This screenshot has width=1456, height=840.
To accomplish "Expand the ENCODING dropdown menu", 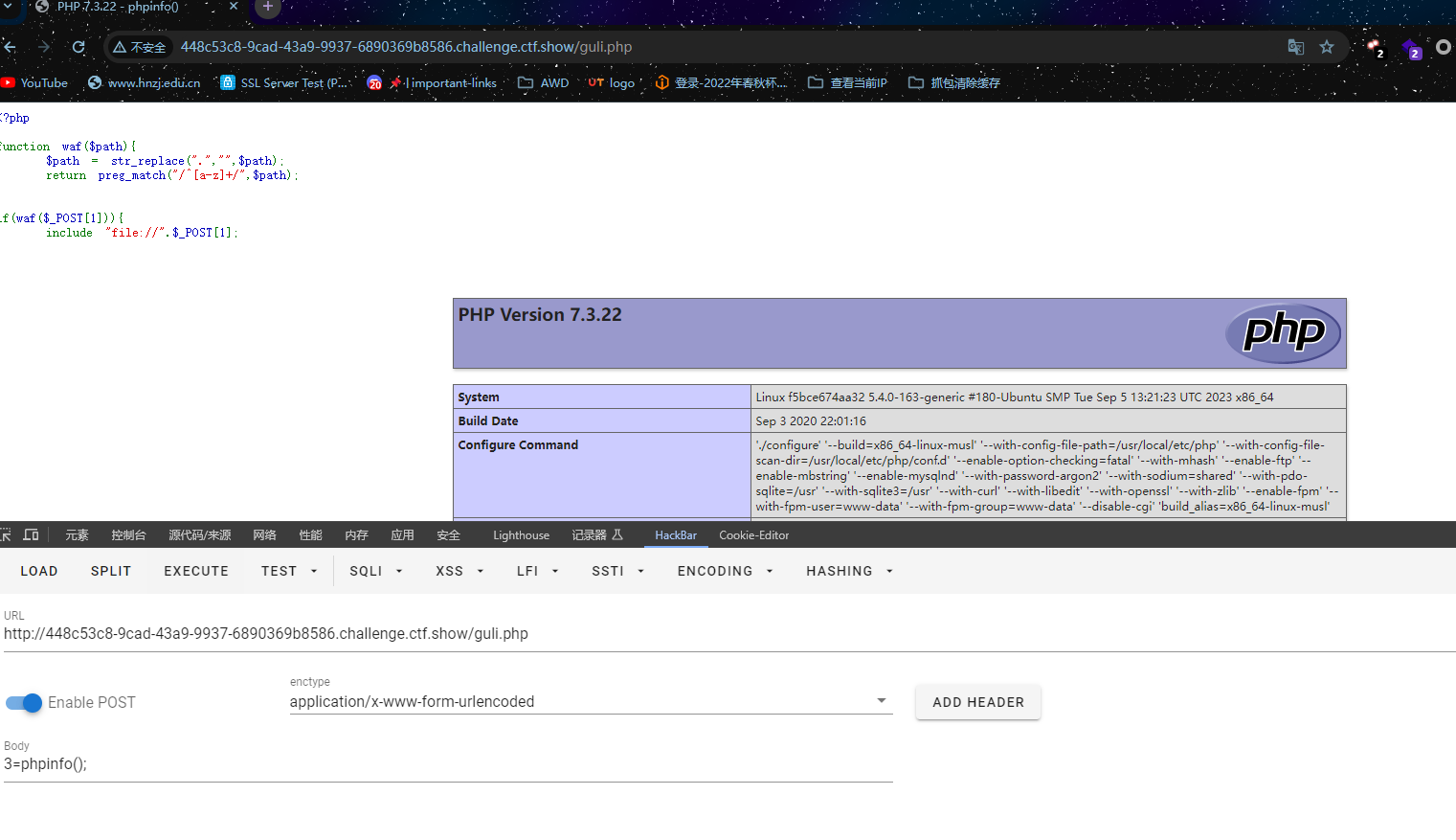I will [x=725, y=571].
